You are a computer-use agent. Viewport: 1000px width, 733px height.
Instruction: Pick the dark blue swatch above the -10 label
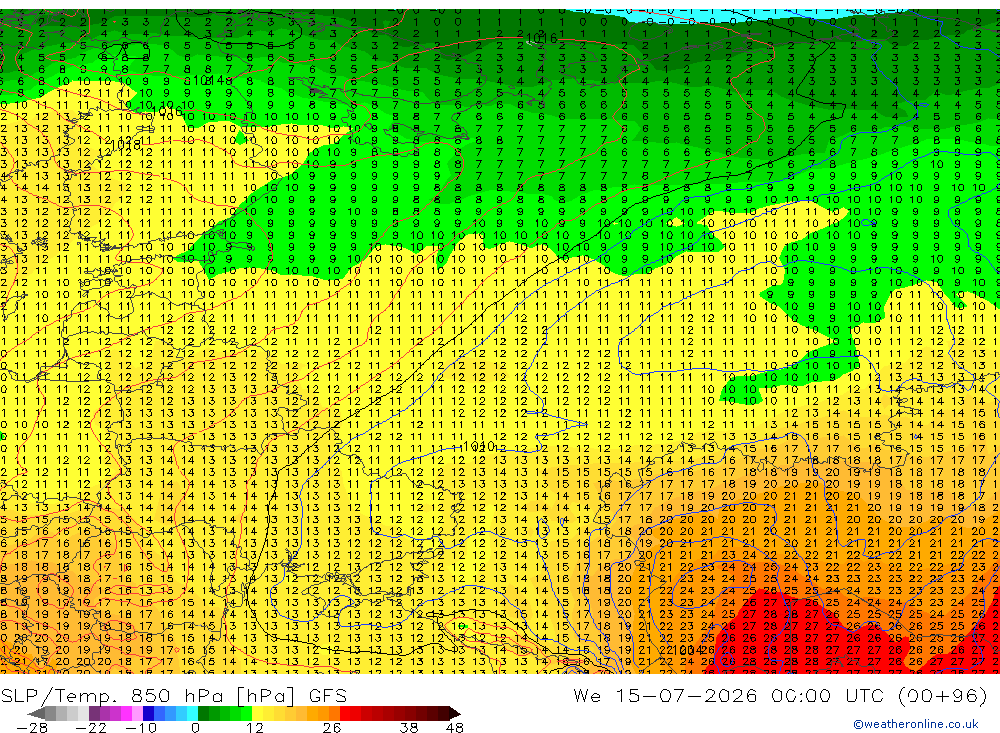[148, 713]
